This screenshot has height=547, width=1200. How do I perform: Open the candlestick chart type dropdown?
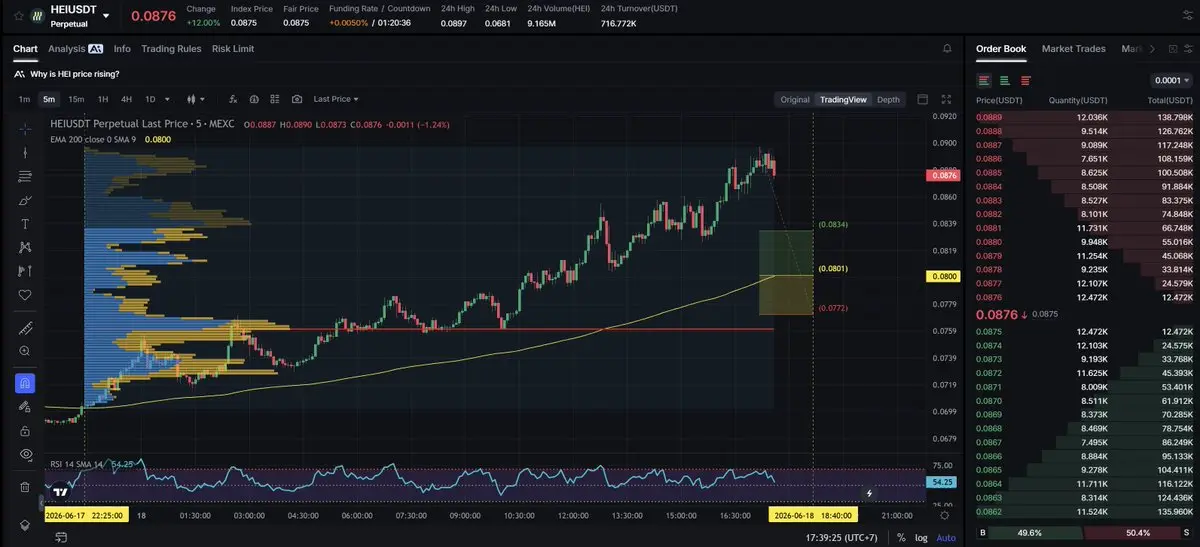click(x=196, y=99)
